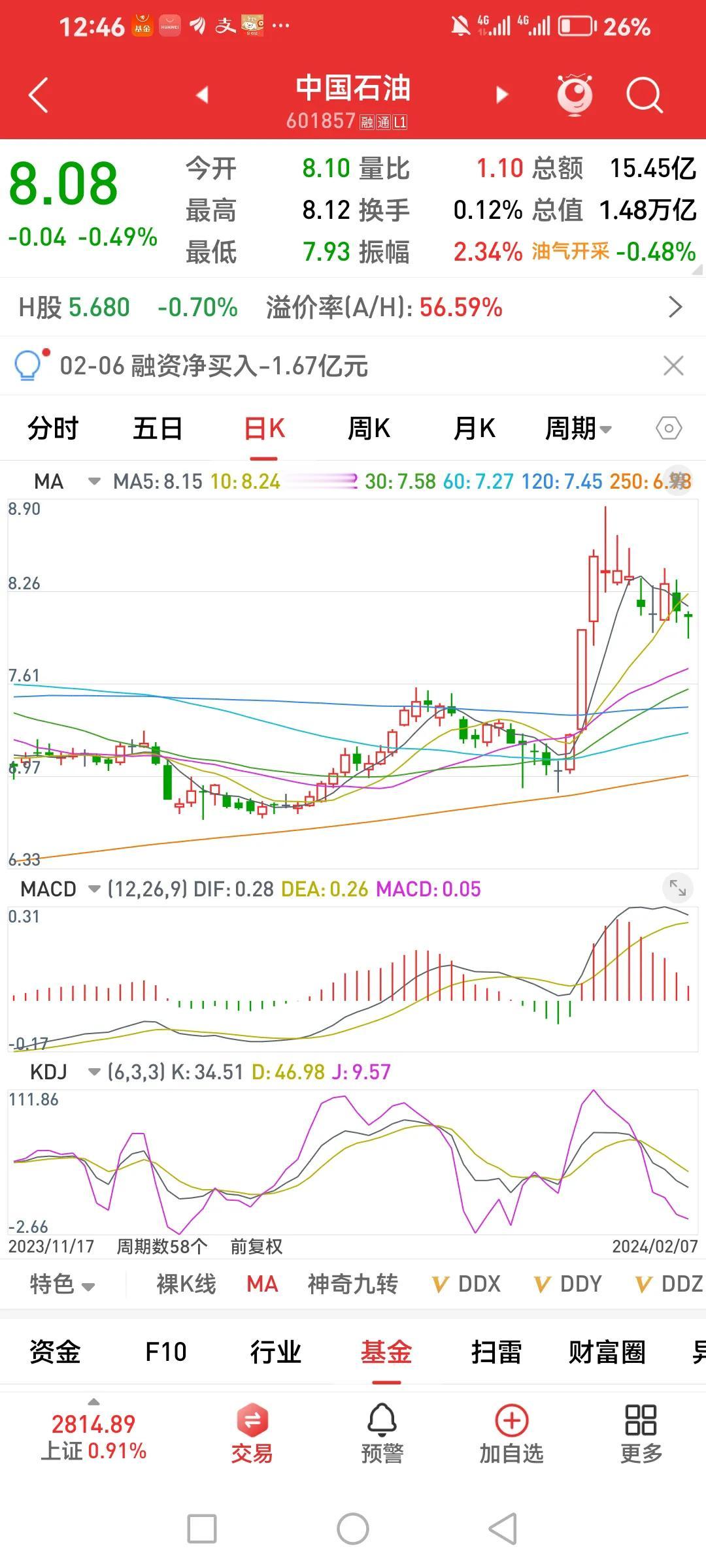Open DDY indicator with V badge
This screenshot has width=706, height=1568.
click(x=567, y=1284)
